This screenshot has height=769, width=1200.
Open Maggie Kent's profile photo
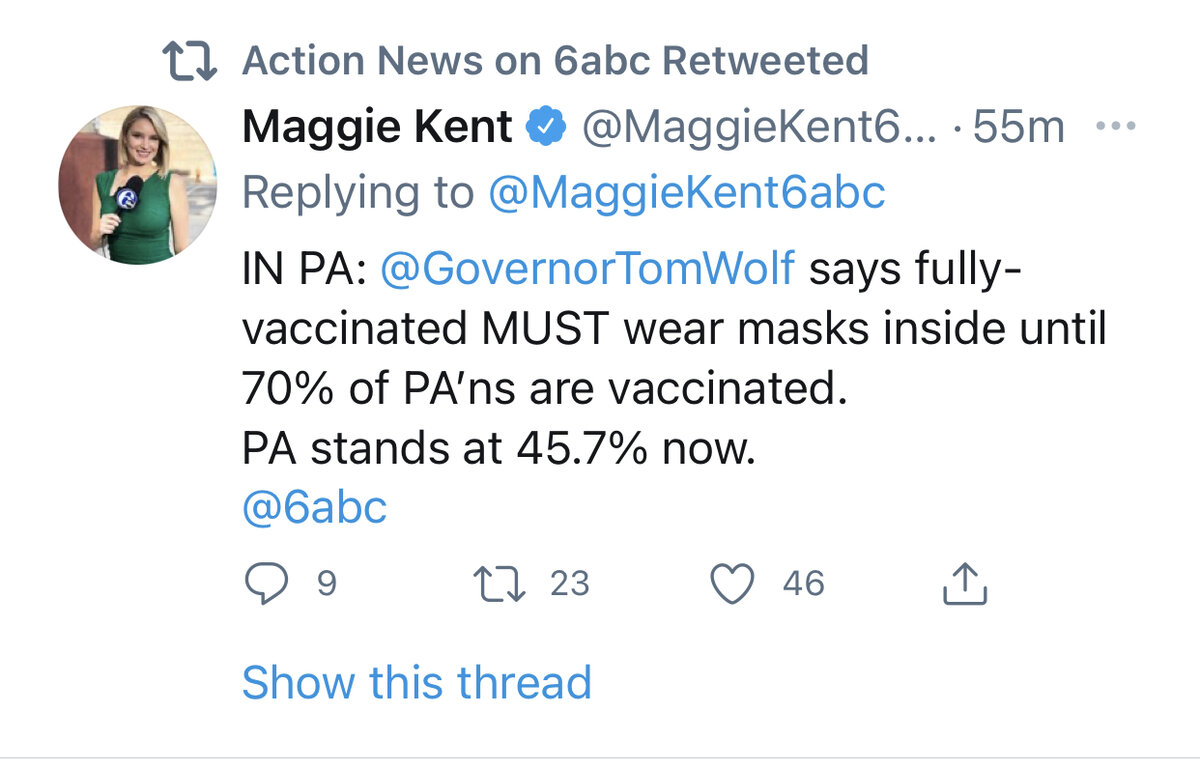click(x=138, y=185)
